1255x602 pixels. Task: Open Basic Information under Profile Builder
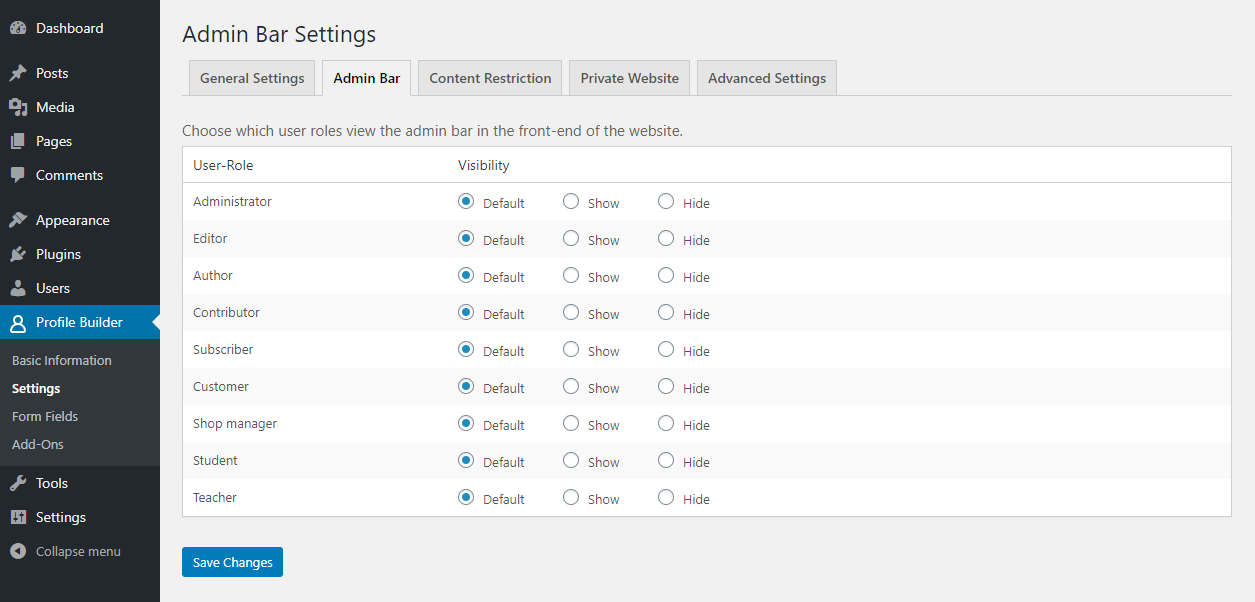click(62, 360)
